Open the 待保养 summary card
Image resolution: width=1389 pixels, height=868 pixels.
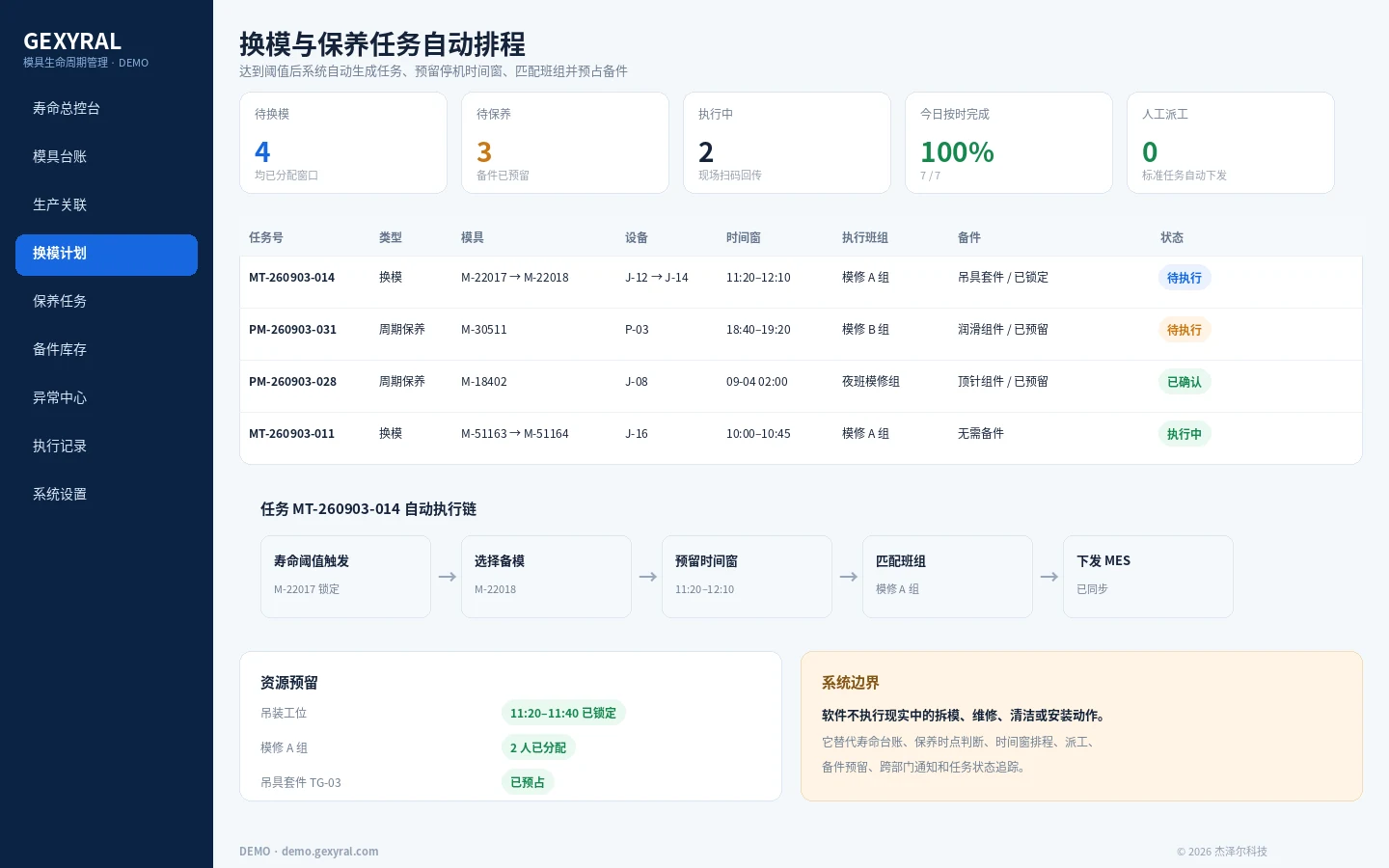565,143
